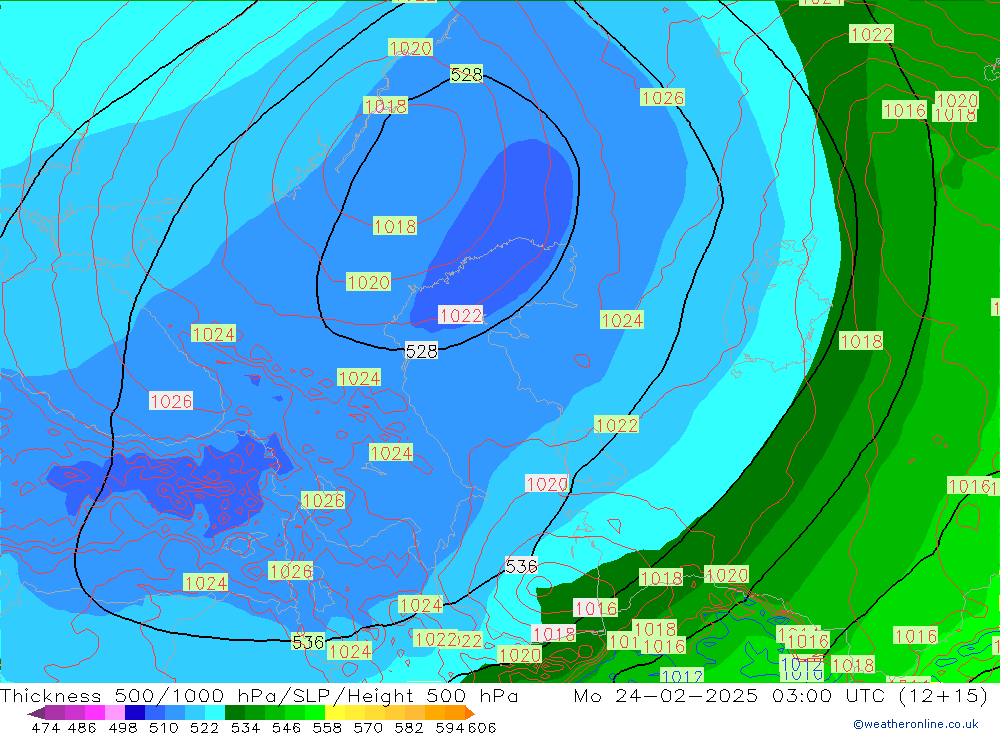Screen dimensions: 1000x733
Task: Click the legend value '546'
Action: (x=286, y=727)
